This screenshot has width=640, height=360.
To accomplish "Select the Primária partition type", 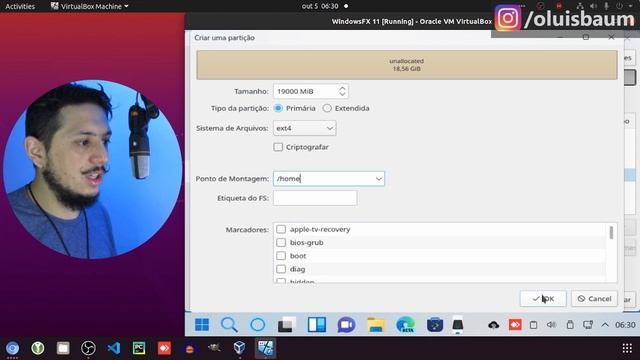I will [278, 108].
